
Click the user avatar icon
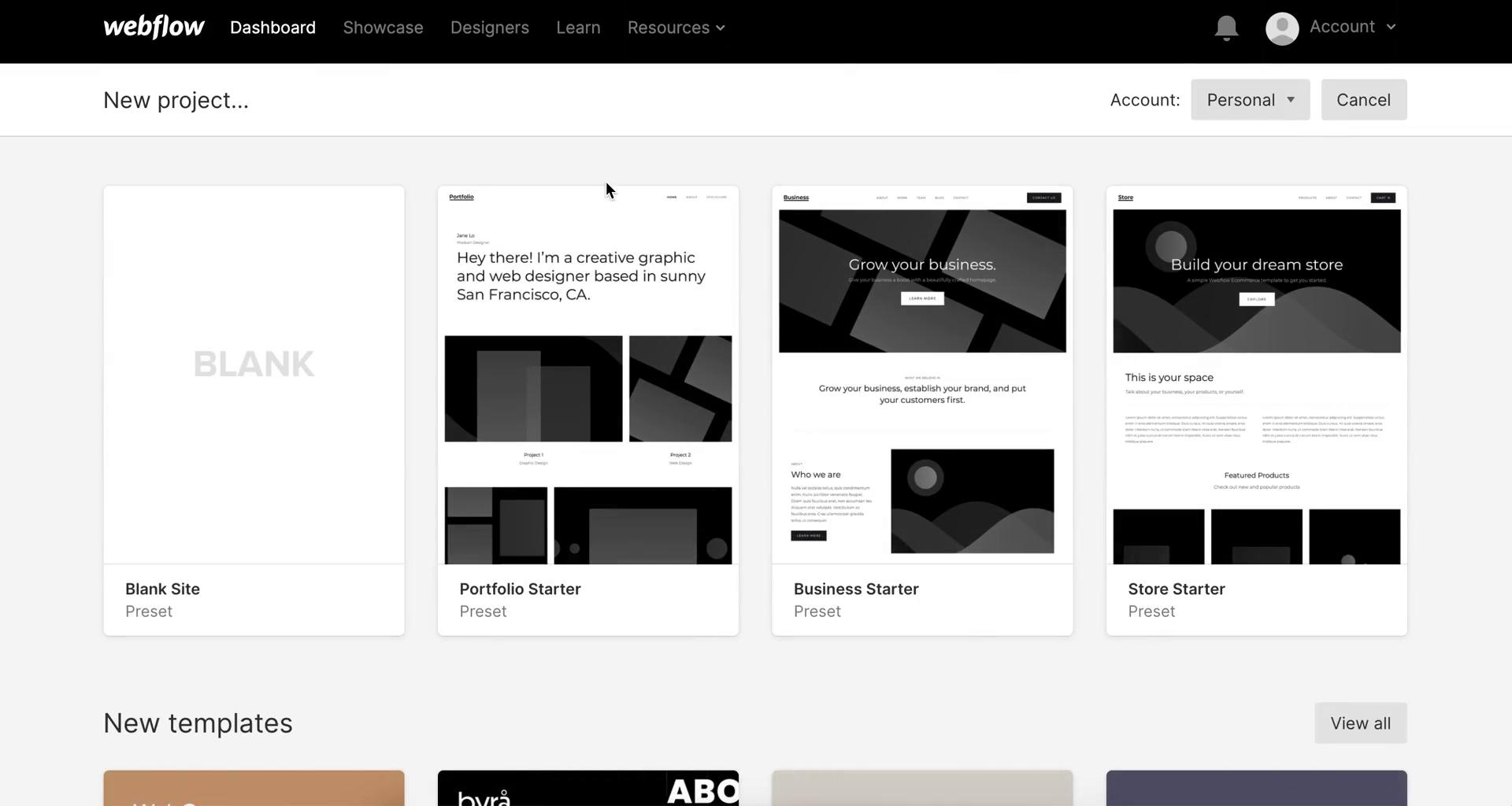point(1282,28)
